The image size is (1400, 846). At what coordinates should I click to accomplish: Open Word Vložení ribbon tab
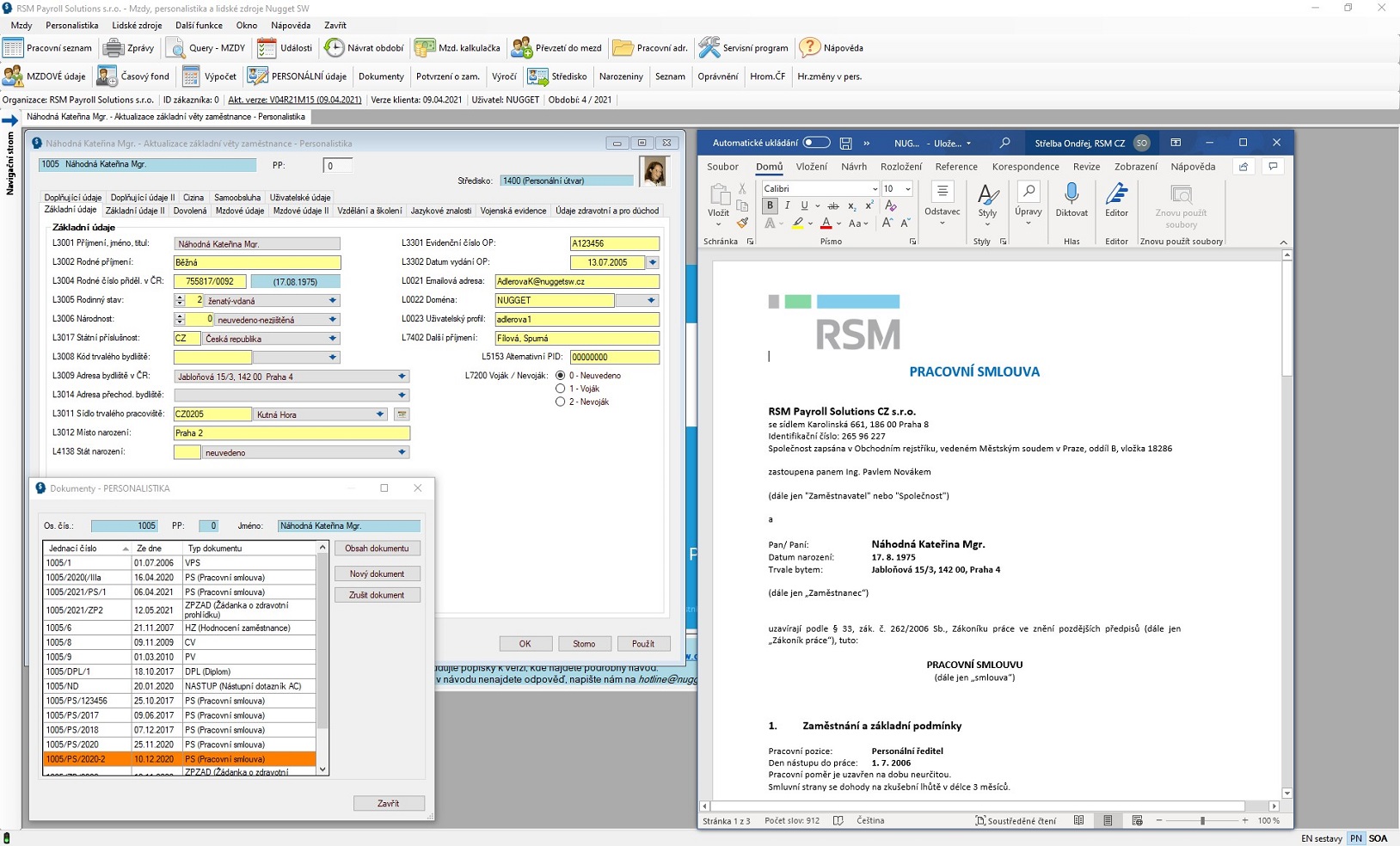coord(811,167)
